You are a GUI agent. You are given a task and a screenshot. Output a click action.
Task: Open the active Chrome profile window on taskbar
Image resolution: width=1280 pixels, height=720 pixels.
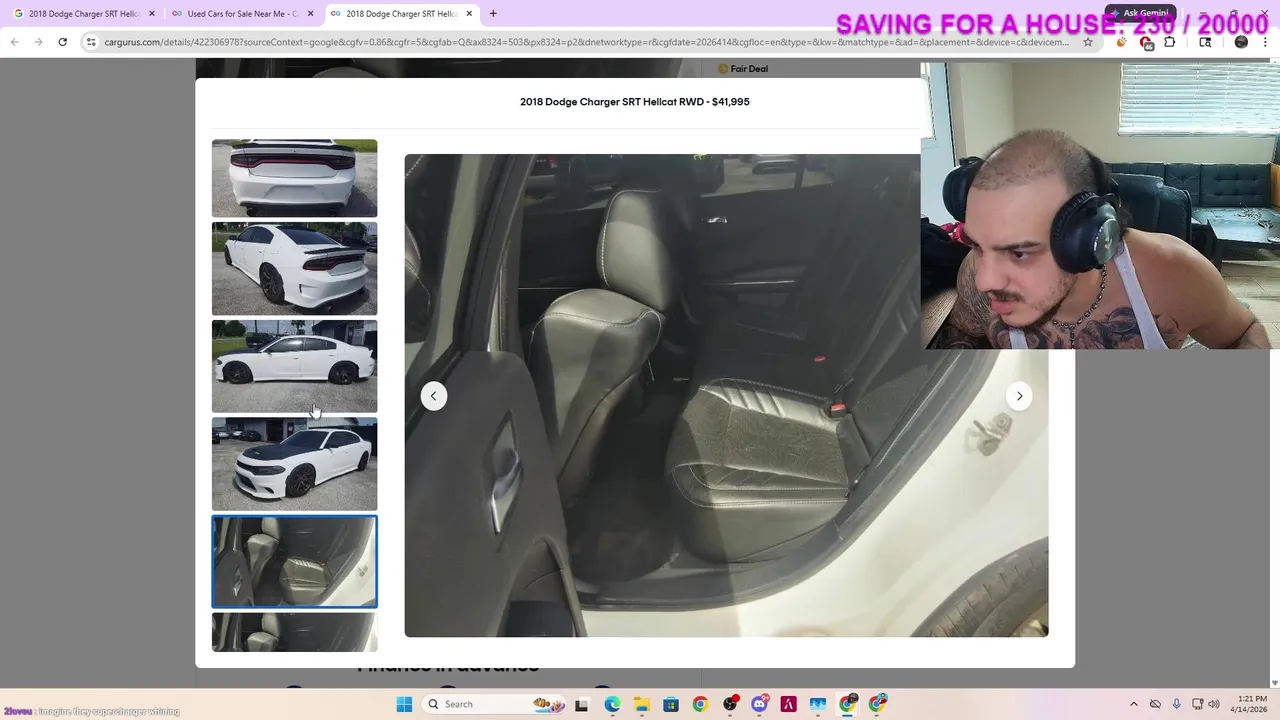click(848, 704)
